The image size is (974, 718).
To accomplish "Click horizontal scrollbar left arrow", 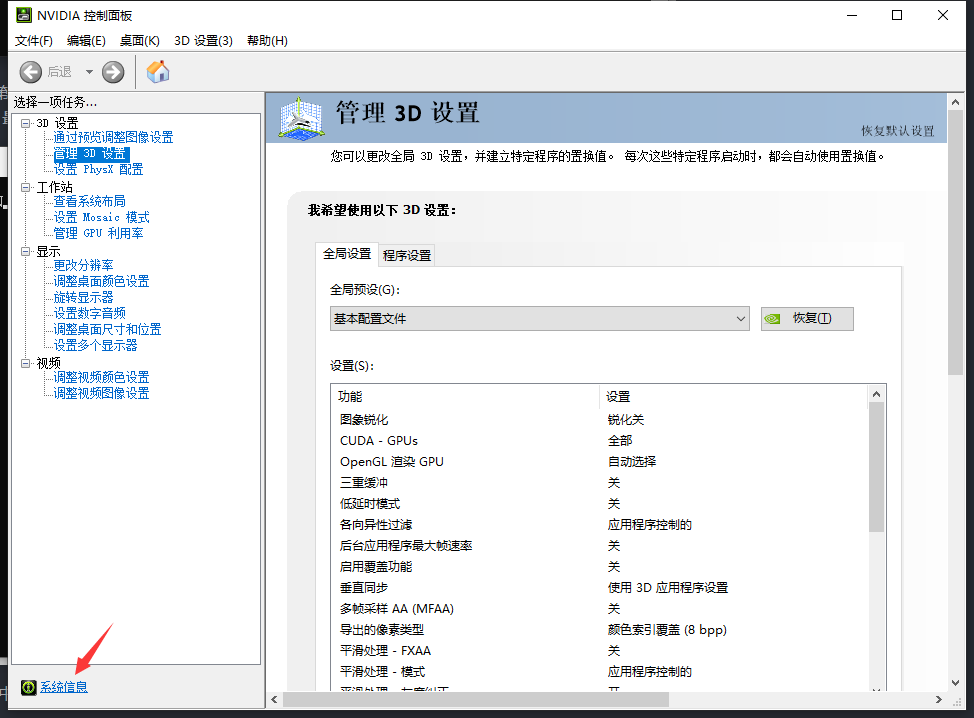I will click(275, 699).
